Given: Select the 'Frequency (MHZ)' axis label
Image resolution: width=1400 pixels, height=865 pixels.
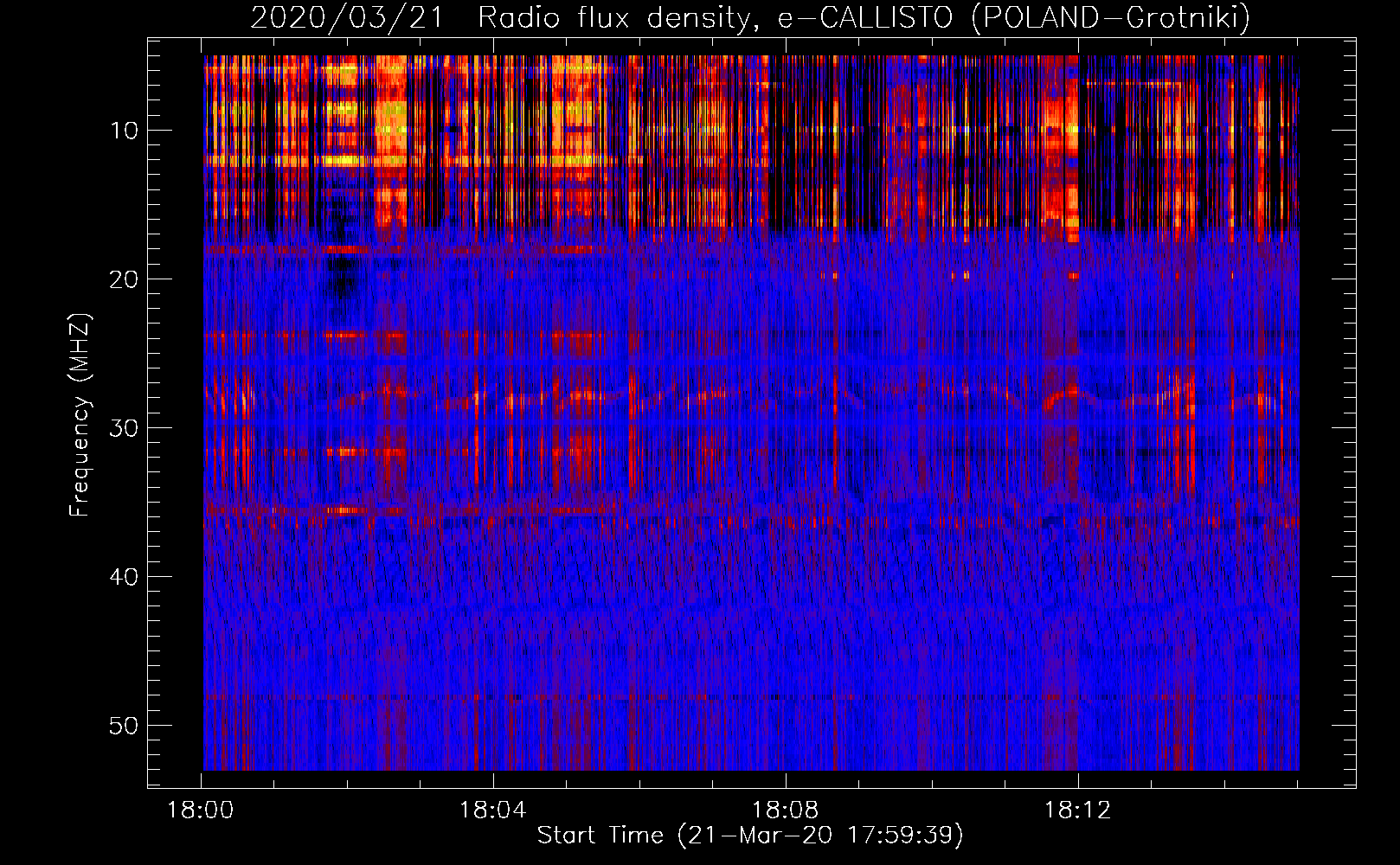Looking at the screenshot, I should (80, 414).
